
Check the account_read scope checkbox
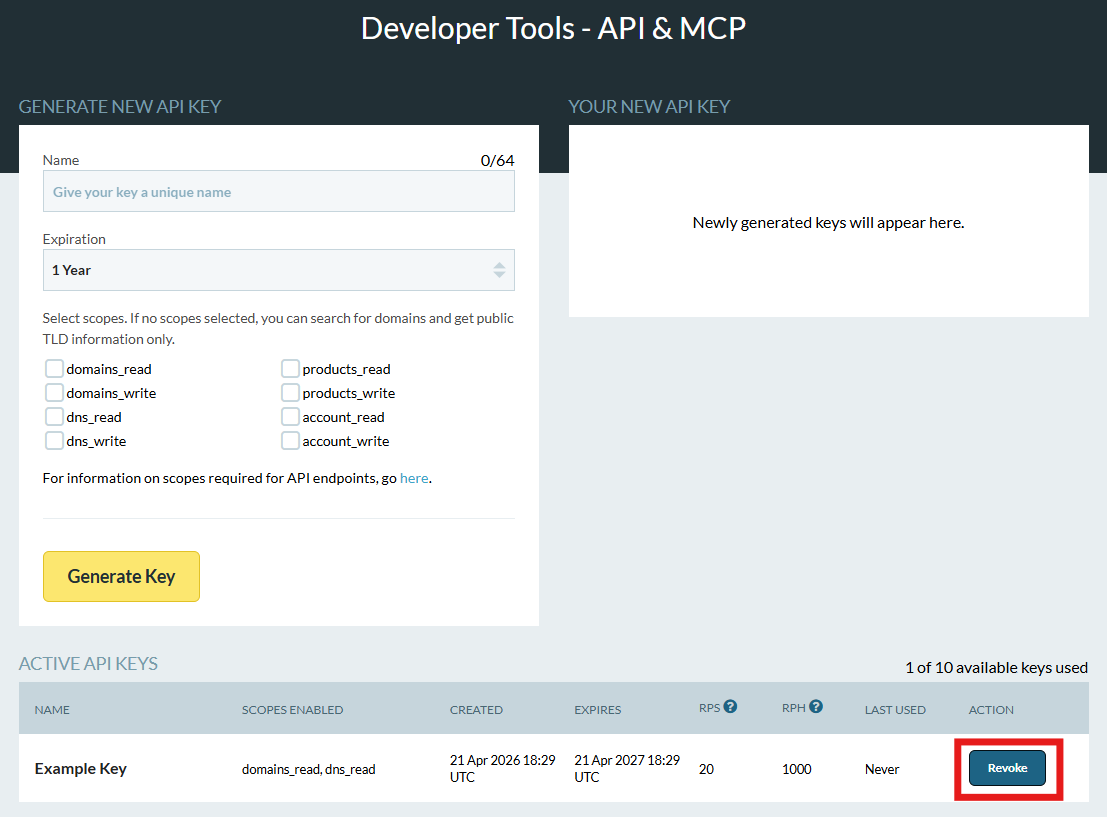(290, 416)
